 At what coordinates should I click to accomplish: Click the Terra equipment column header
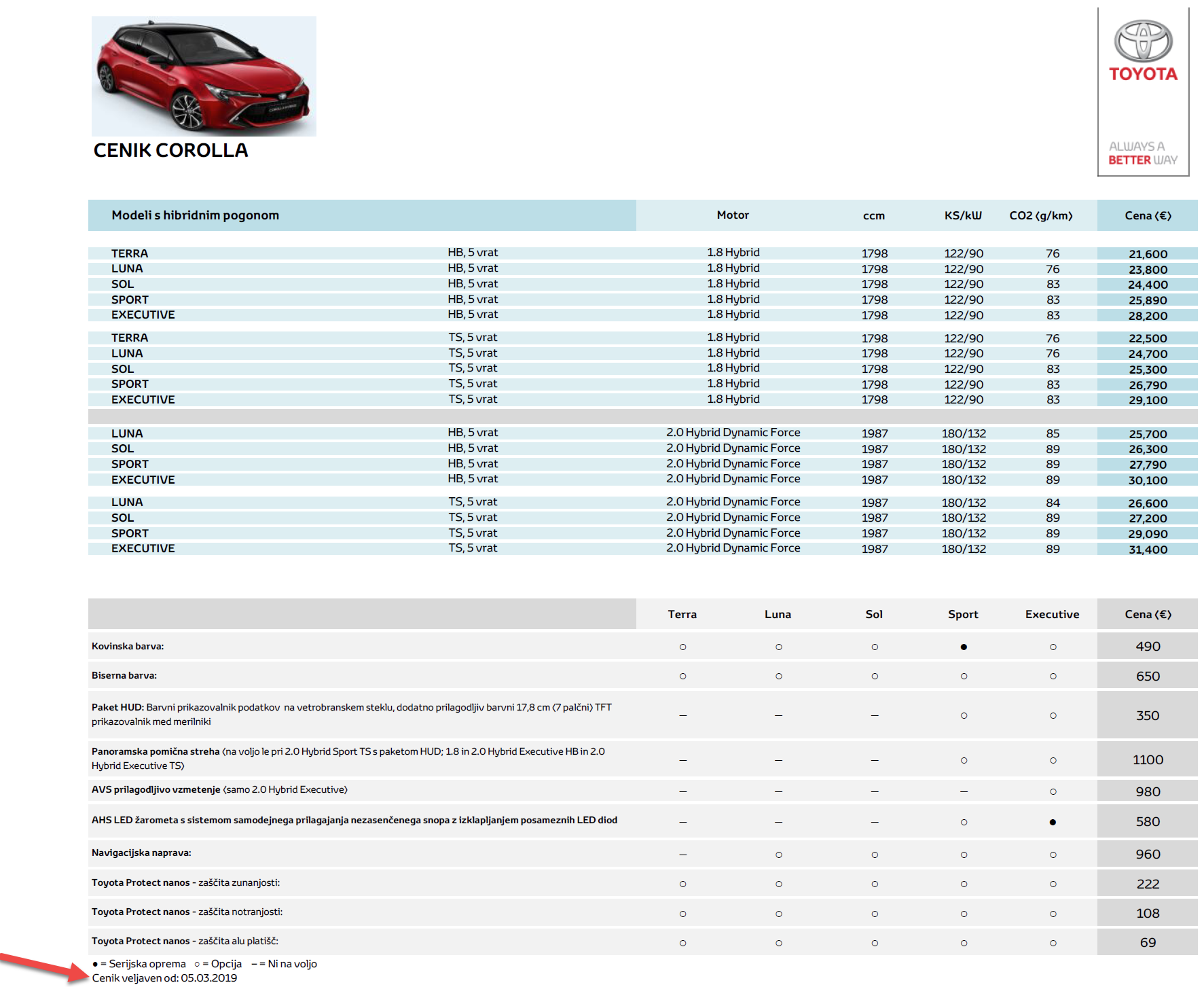pos(682,614)
